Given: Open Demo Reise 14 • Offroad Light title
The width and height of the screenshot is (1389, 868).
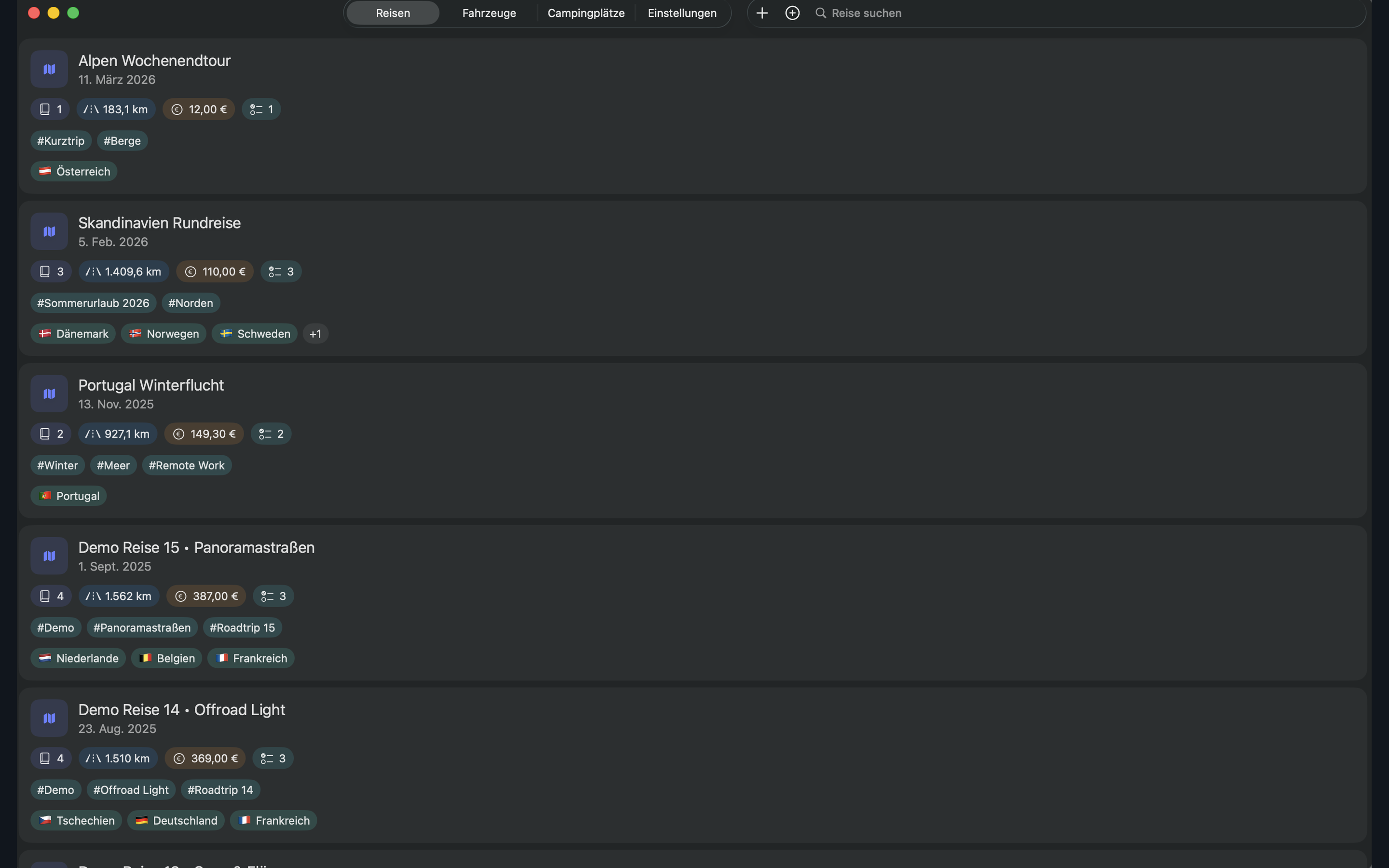Looking at the screenshot, I should tap(181, 710).
